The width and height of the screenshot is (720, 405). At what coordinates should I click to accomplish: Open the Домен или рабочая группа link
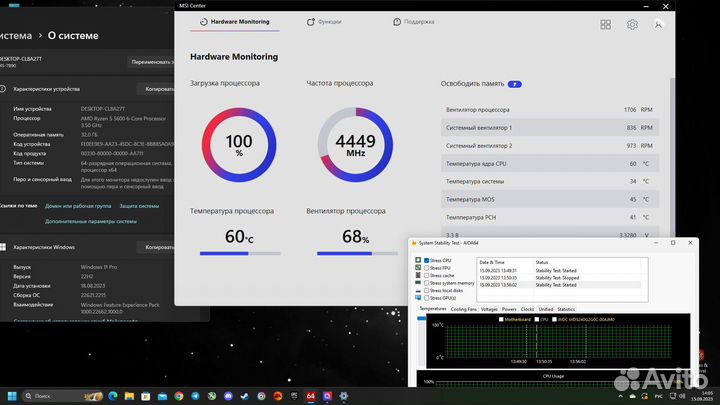pos(78,206)
